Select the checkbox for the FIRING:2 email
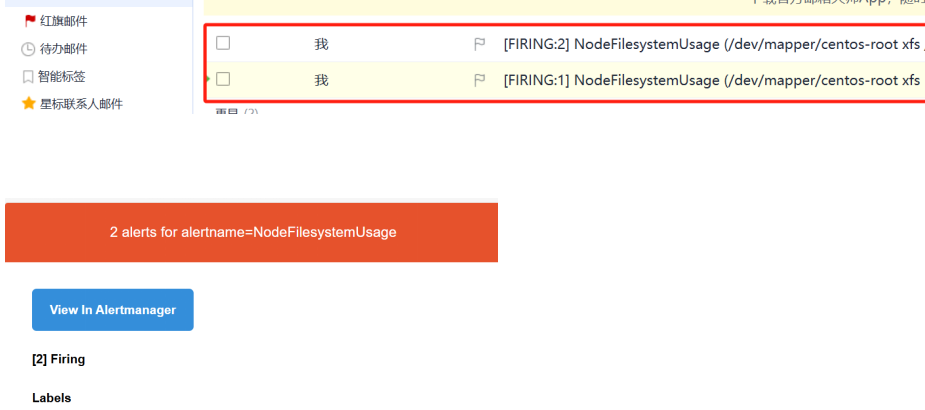925x410 pixels. [x=223, y=43]
